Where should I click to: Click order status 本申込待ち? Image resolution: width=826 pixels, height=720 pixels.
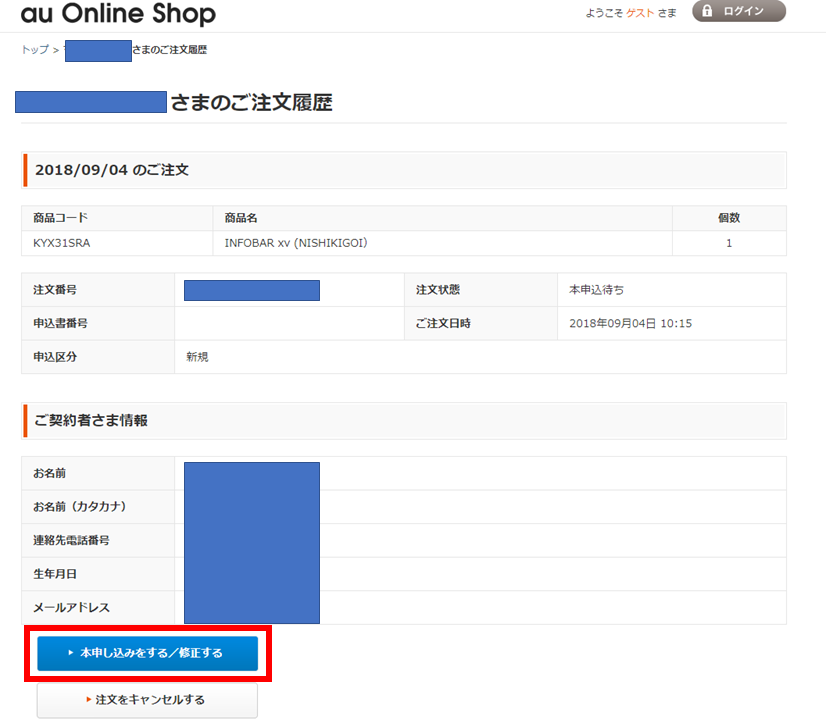click(x=596, y=290)
